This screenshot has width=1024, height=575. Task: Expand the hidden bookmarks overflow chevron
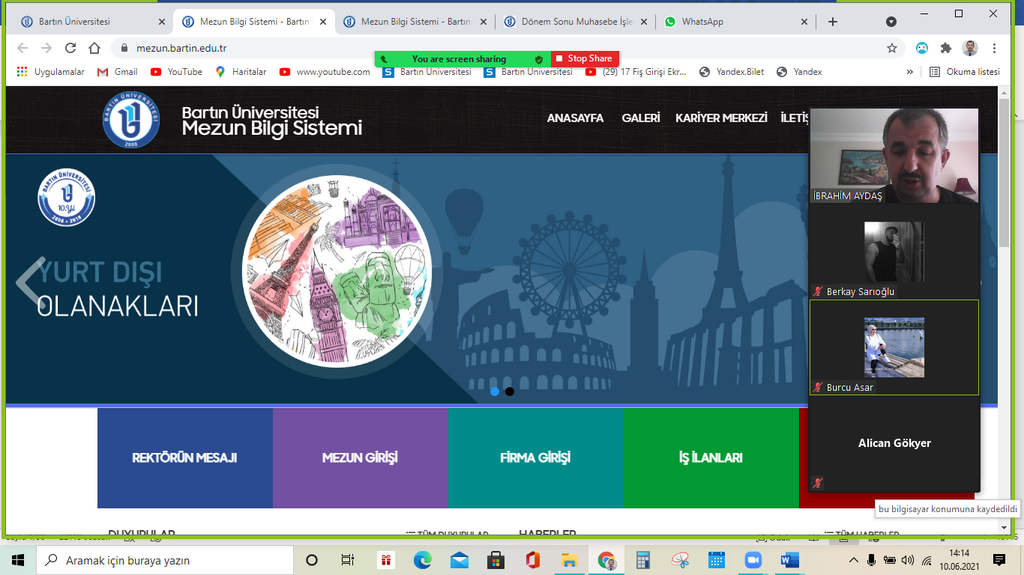pyautogui.click(x=909, y=72)
